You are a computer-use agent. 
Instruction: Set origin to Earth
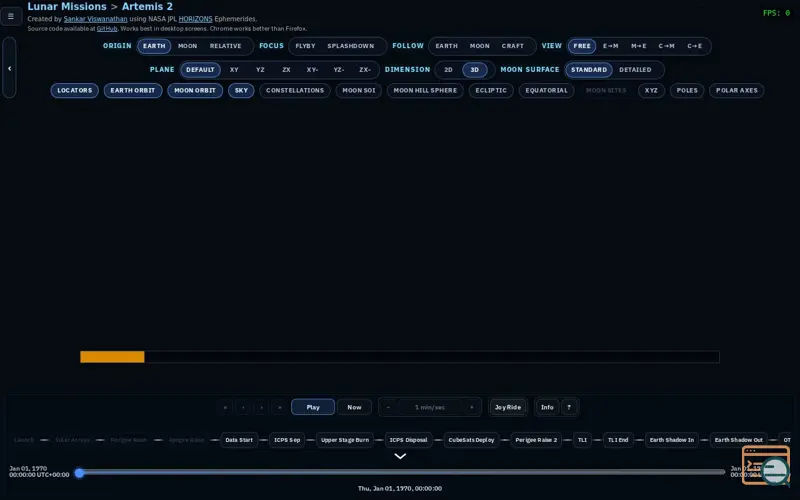point(154,46)
